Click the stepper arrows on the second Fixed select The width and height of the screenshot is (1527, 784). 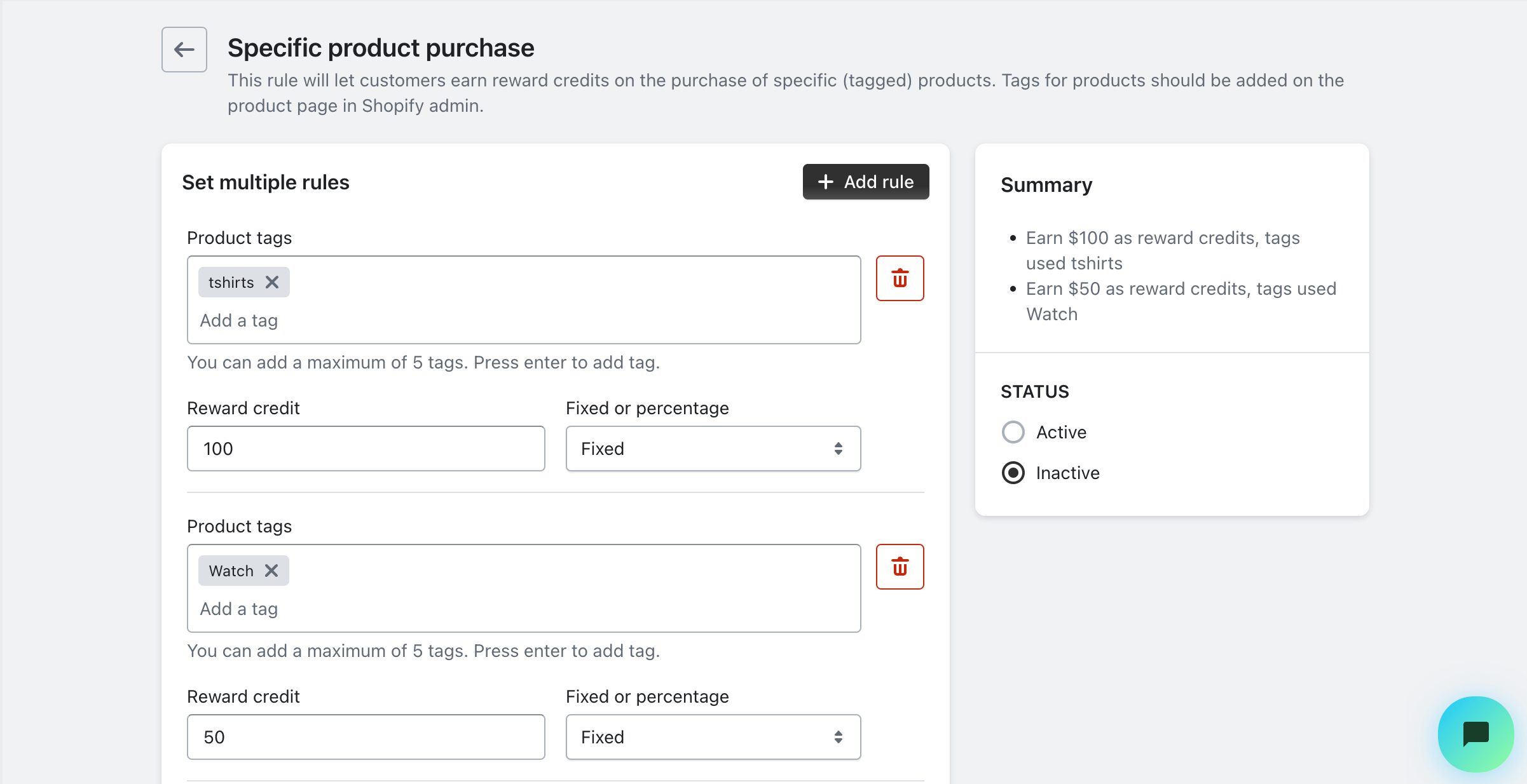pyautogui.click(x=839, y=737)
